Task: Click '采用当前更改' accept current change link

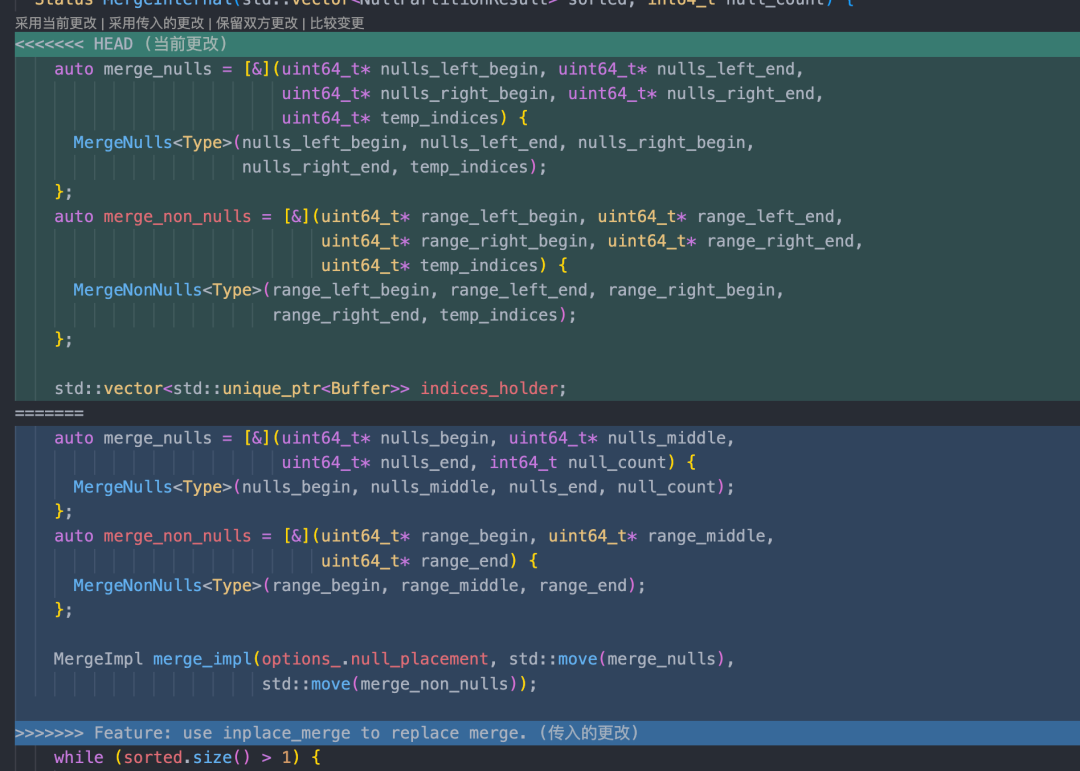Action: (x=56, y=23)
